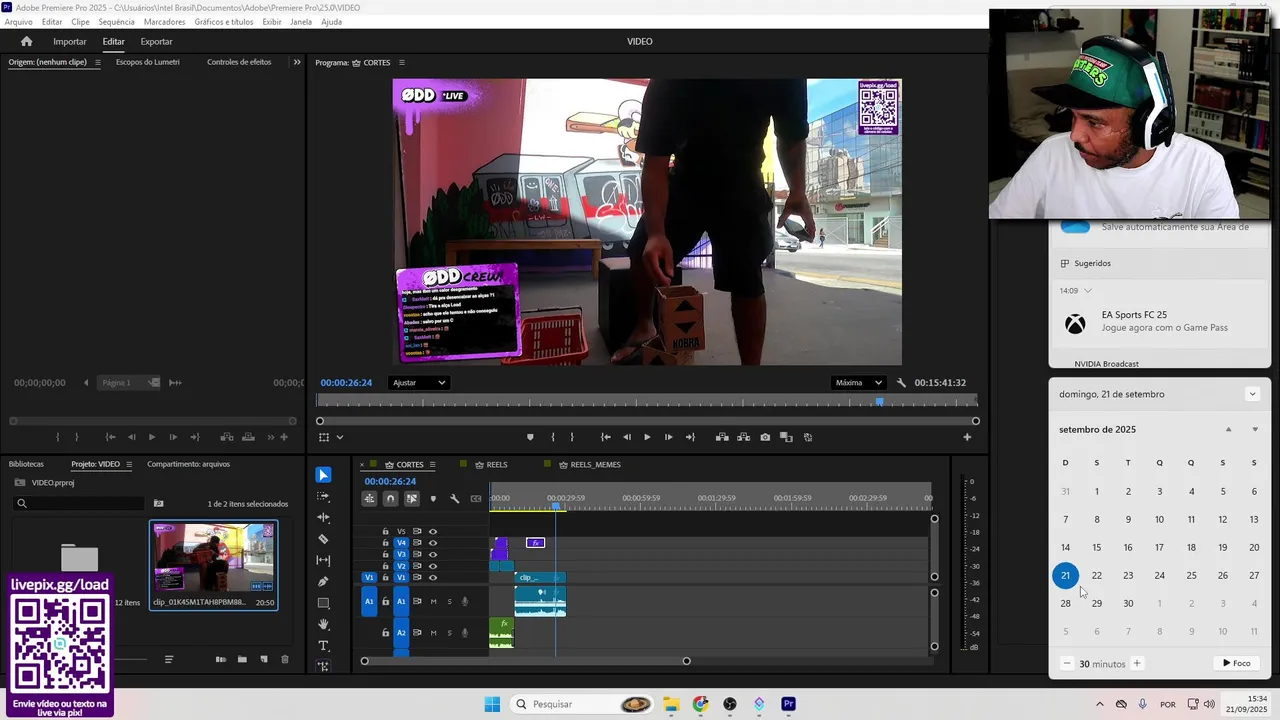Toggle linked selection in timeline
The width and height of the screenshot is (1280, 720).
(412, 498)
